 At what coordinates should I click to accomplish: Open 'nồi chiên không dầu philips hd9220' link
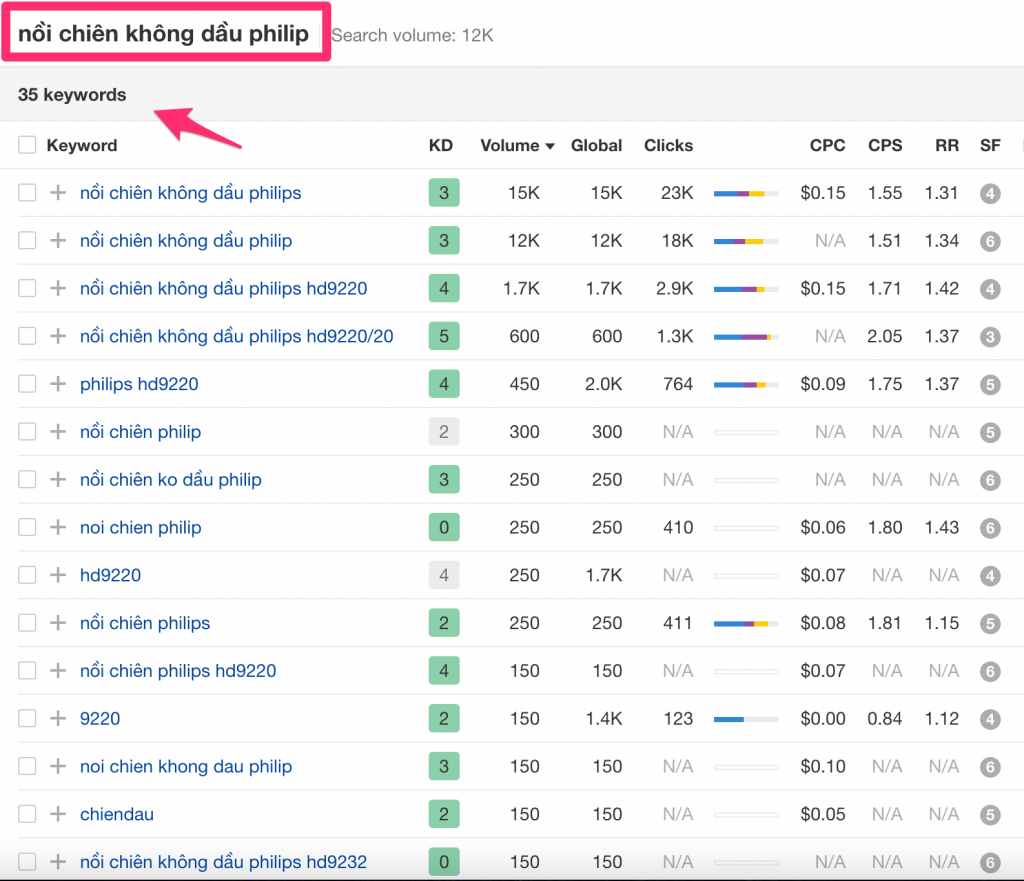[223, 288]
